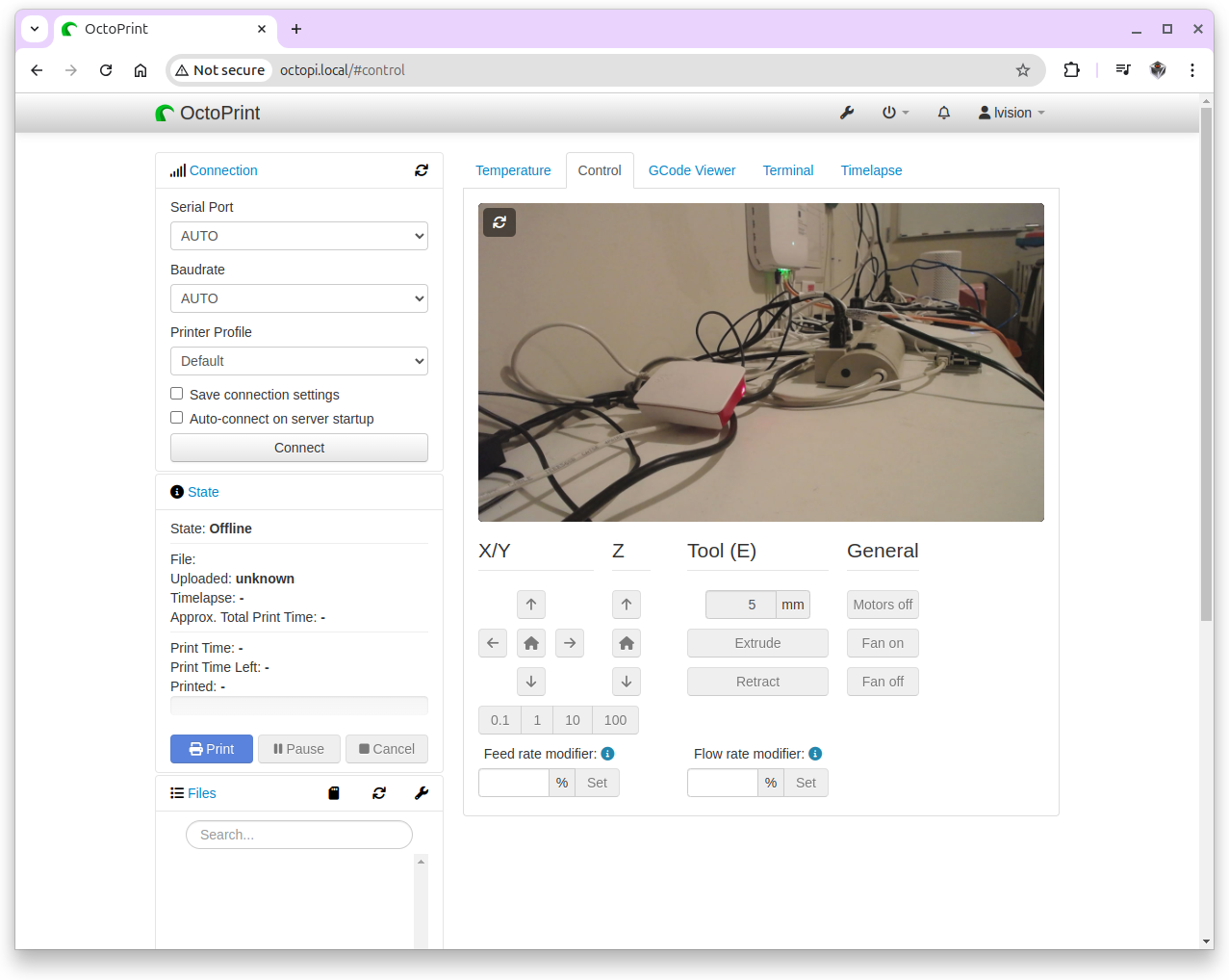Jog X/Y up arrow
This screenshot has width=1229, height=980.
coord(531,605)
